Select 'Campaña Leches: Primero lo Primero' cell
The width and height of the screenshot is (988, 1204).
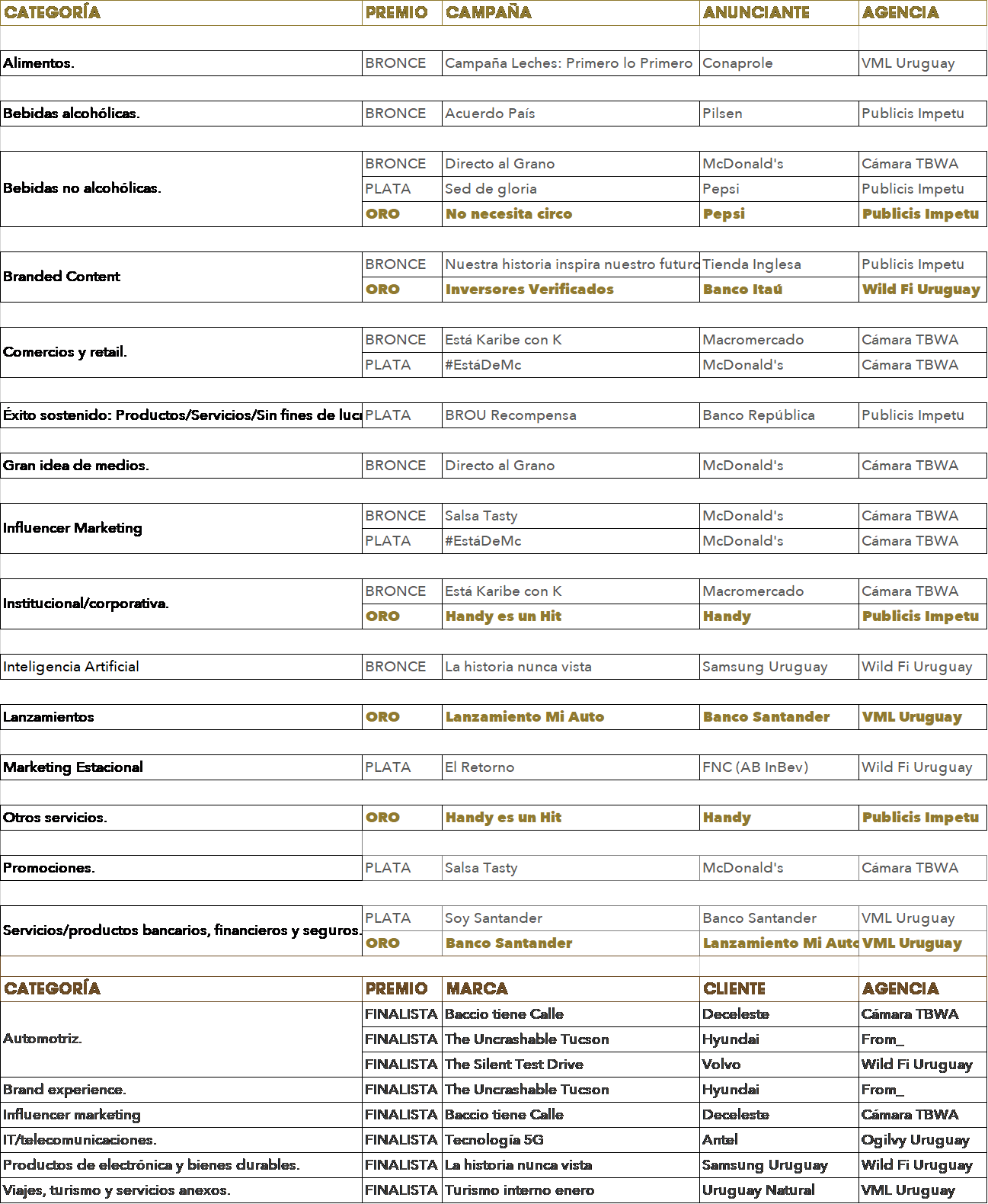click(571, 63)
